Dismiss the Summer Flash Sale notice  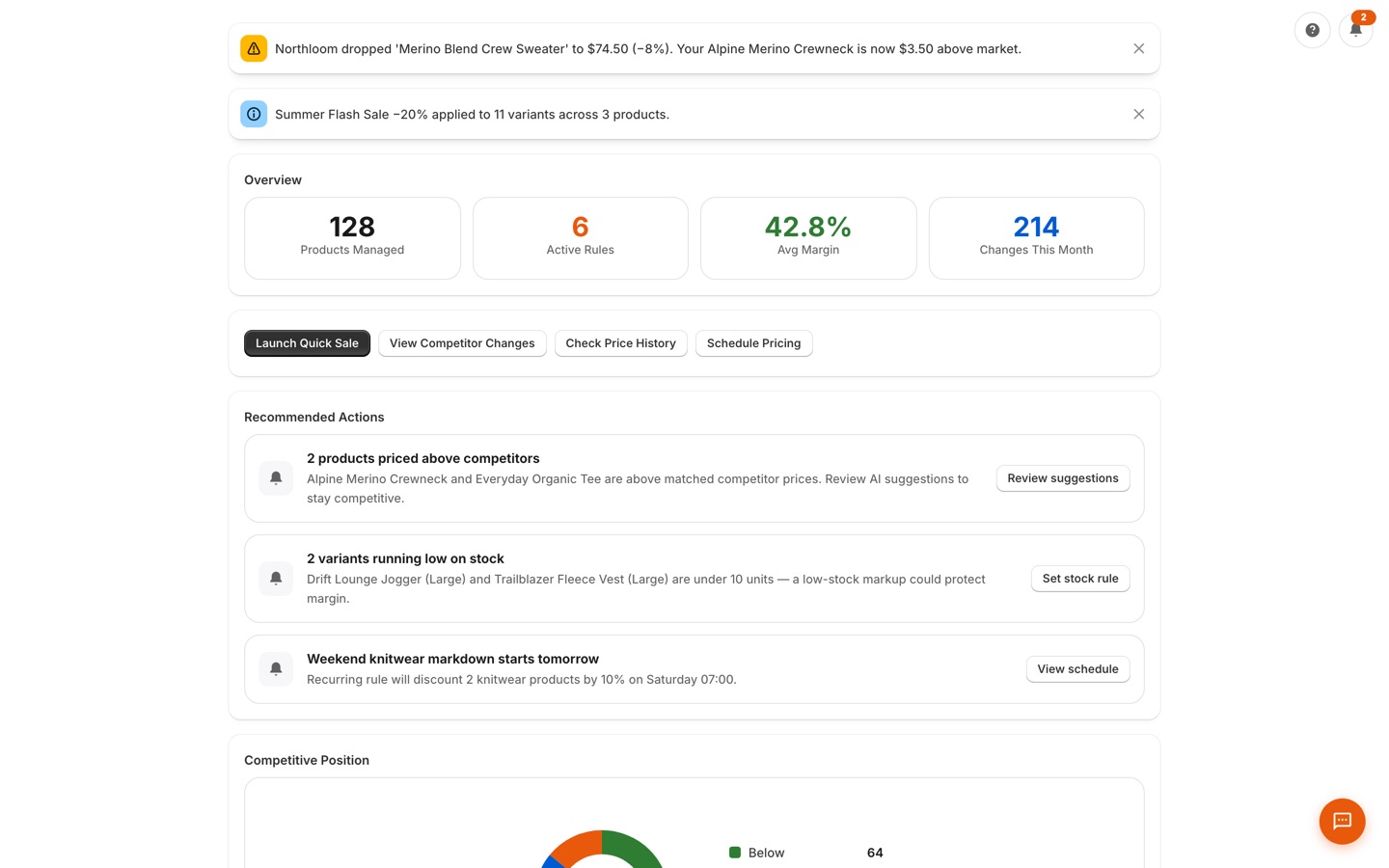[1138, 114]
